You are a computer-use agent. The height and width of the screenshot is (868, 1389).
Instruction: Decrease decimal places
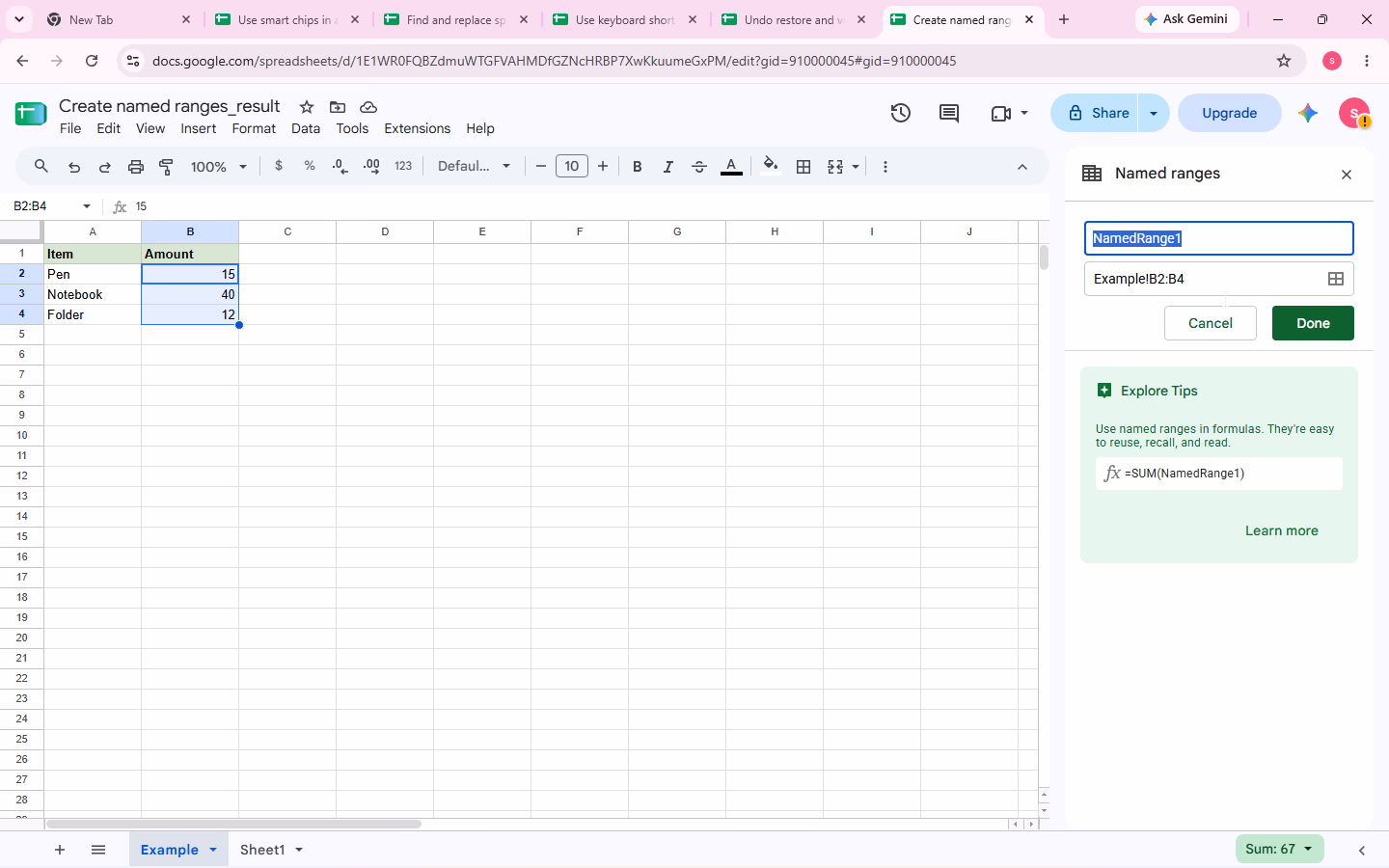[x=340, y=166]
